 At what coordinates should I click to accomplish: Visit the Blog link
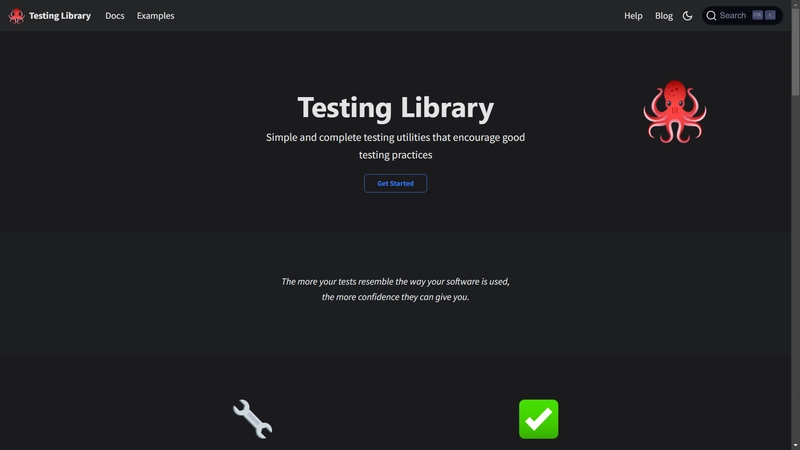664,16
